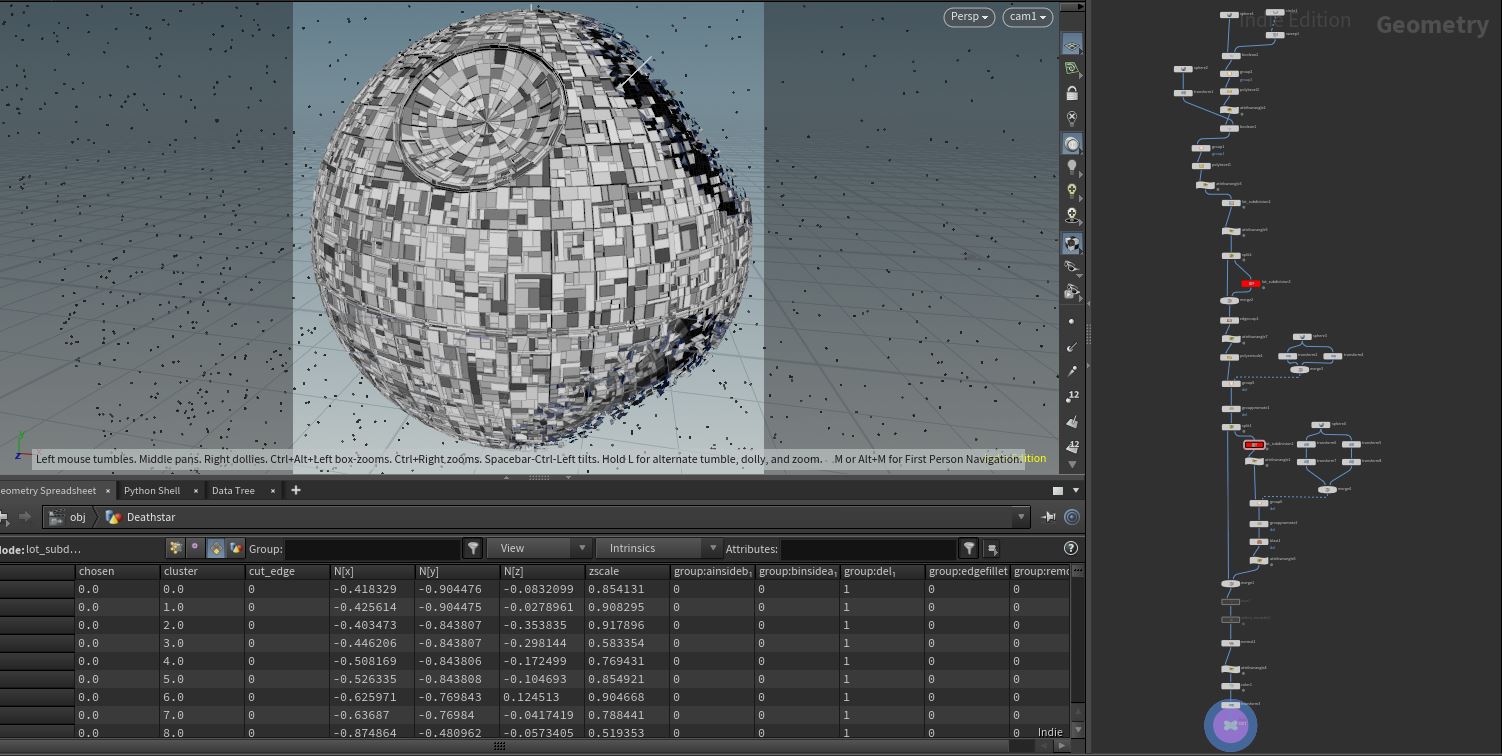The image size is (1502, 756).
Task: Expand the network path dropdown arrow
Action: pos(1020,517)
